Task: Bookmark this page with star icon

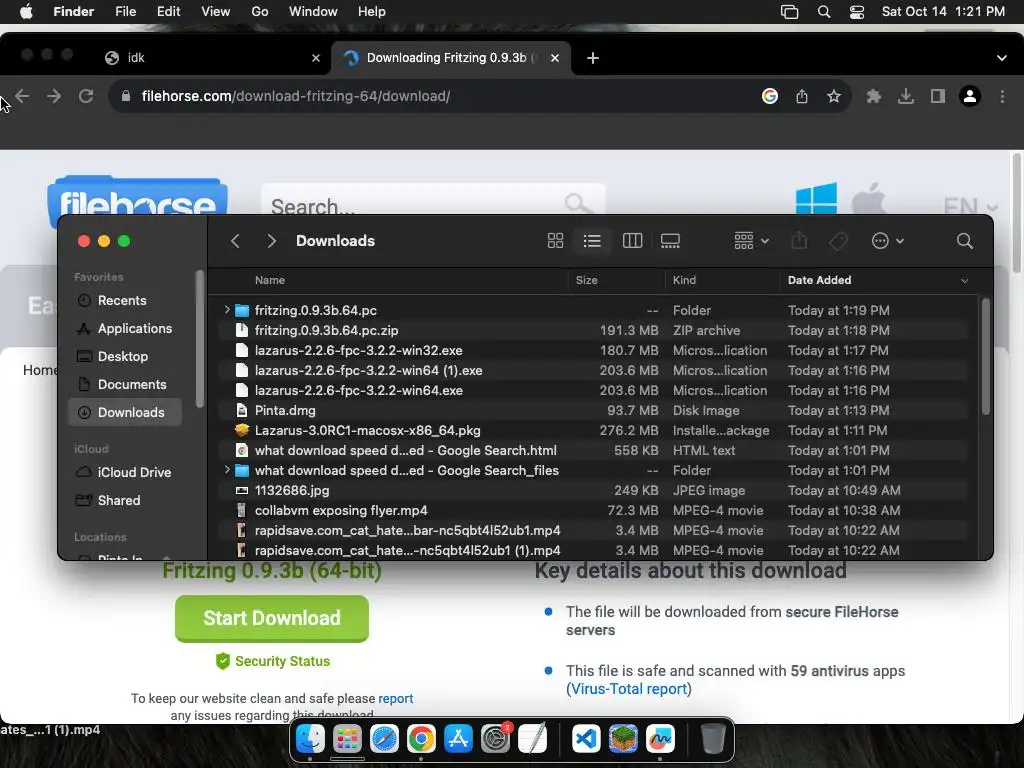Action: click(834, 97)
